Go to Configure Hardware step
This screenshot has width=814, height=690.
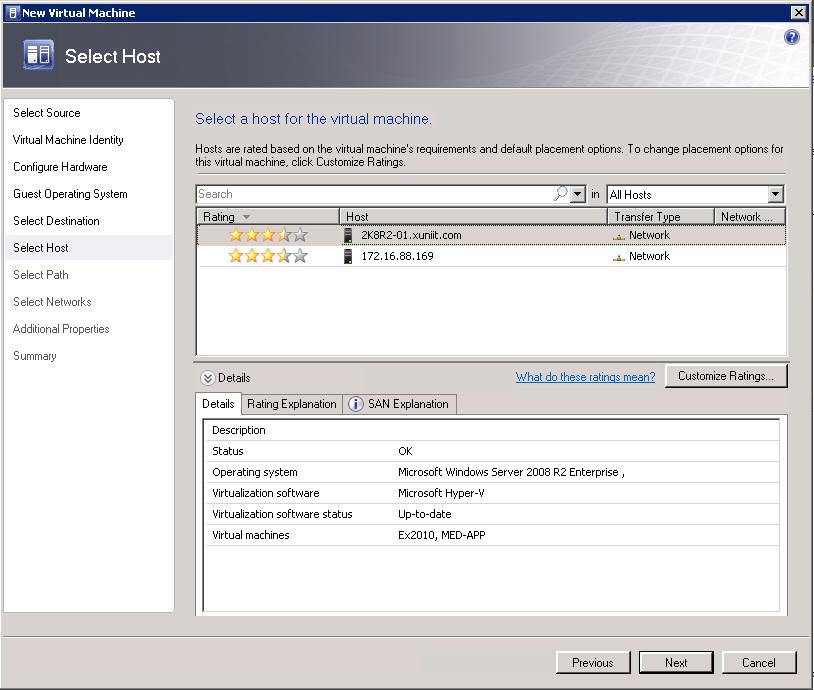60,167
